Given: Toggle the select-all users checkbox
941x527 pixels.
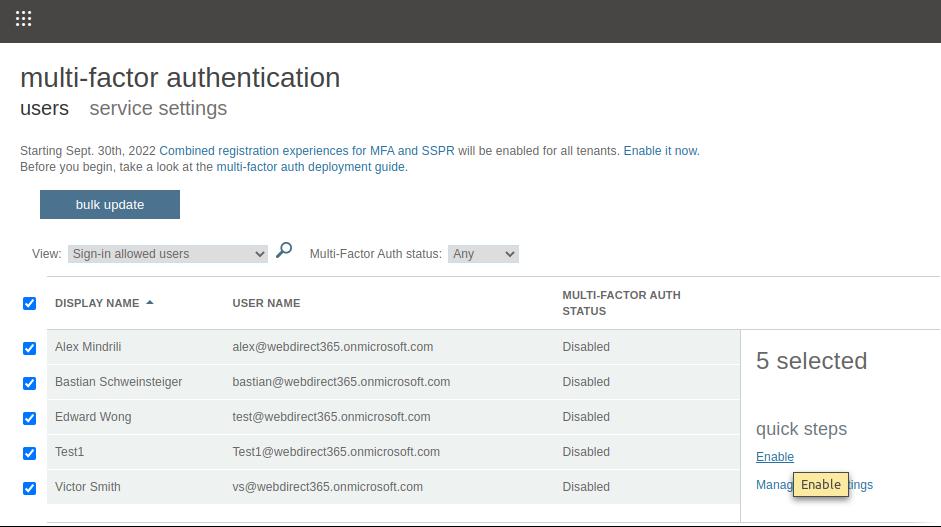Looking at the screenshot, I should pos(29,304).
